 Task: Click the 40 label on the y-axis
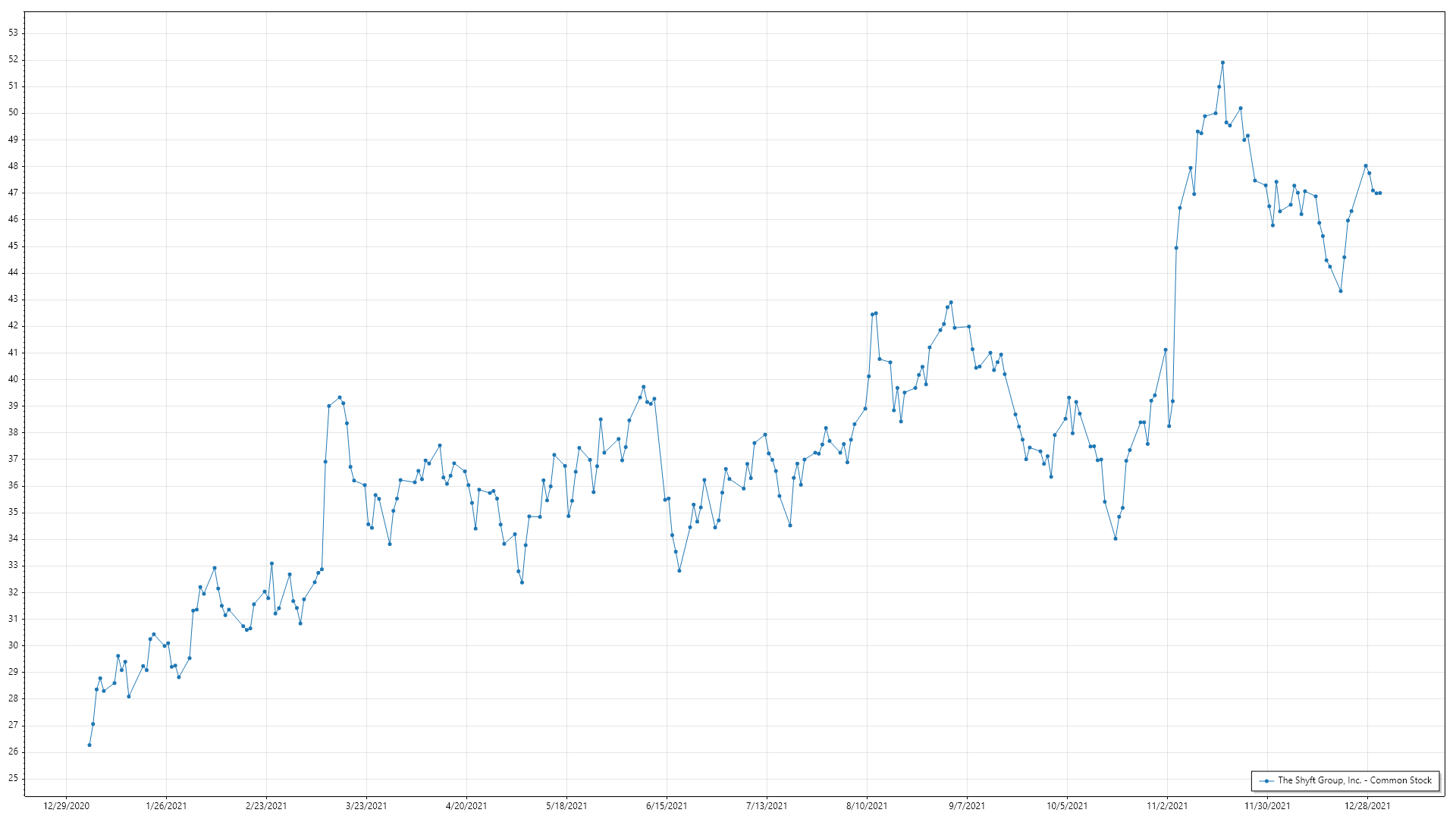click(x=14, y=379)
